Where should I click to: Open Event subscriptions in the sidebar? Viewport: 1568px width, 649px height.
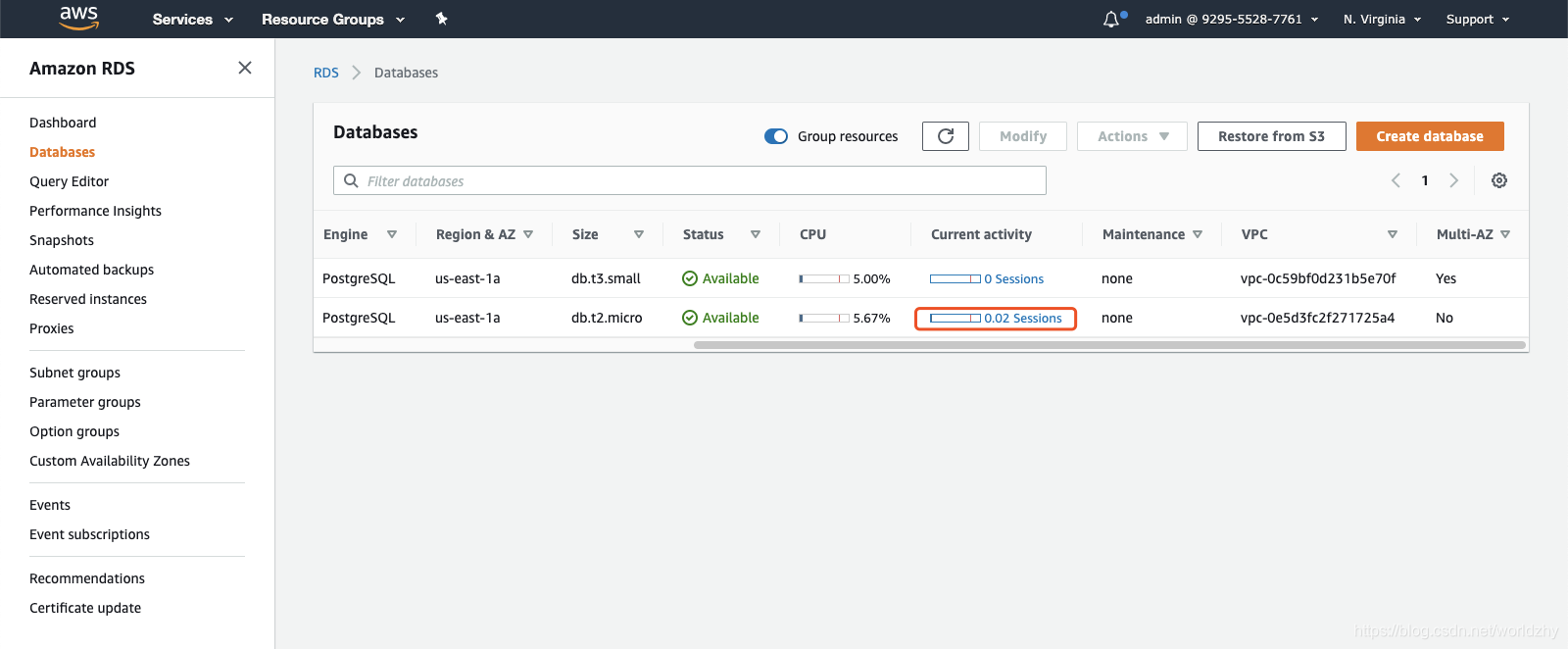point(89,534)
